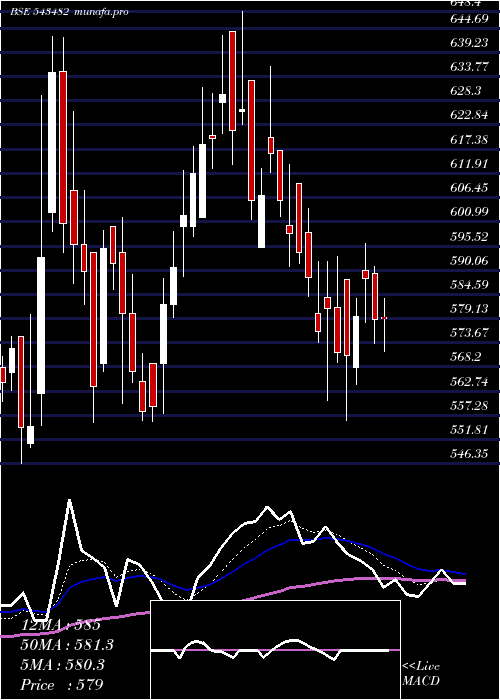Select the 617.38 price axis label
The image size is (500, 700).
pos(469,140)
